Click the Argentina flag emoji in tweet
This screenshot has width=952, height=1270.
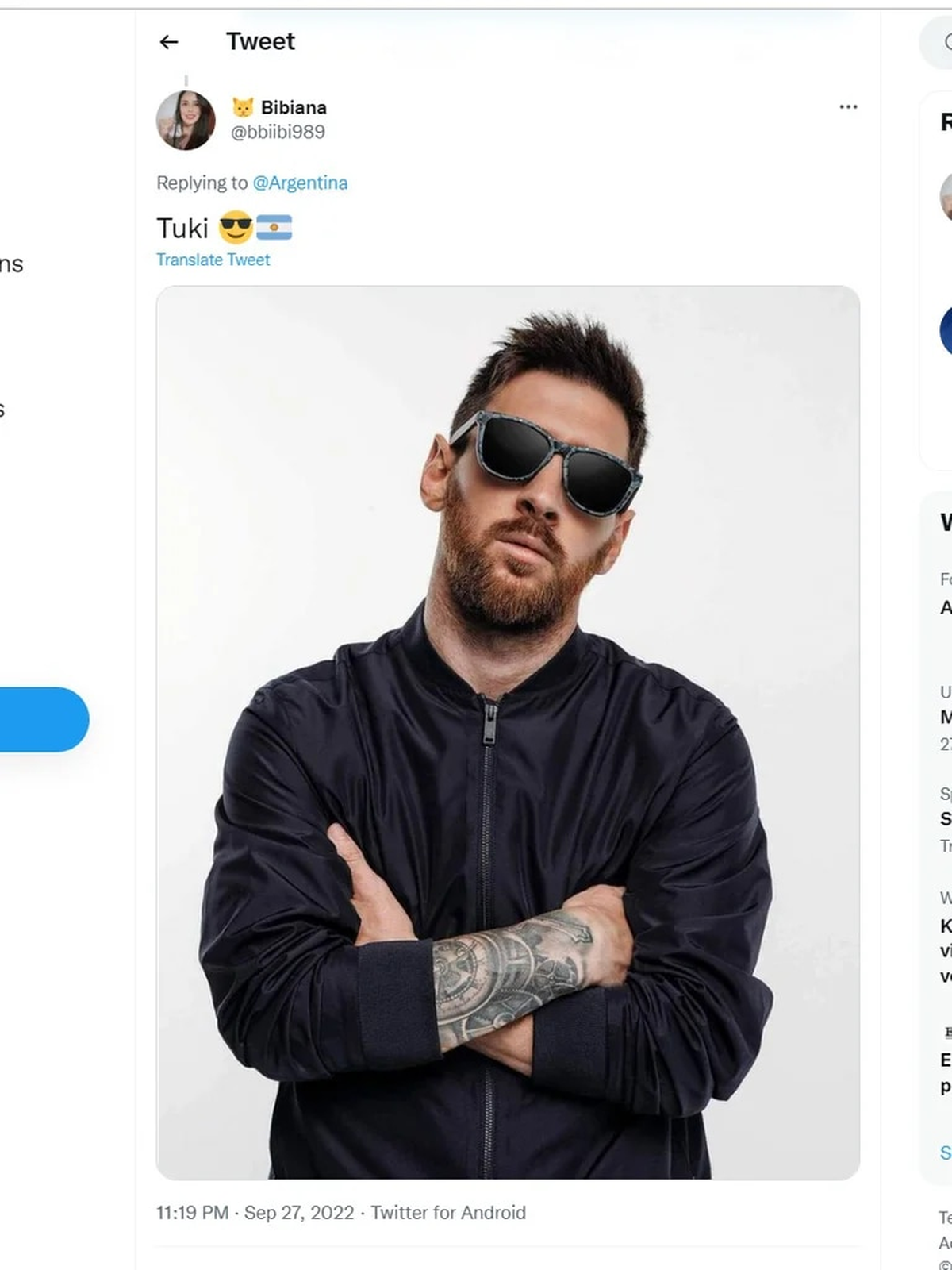click(x=274, y=229)
